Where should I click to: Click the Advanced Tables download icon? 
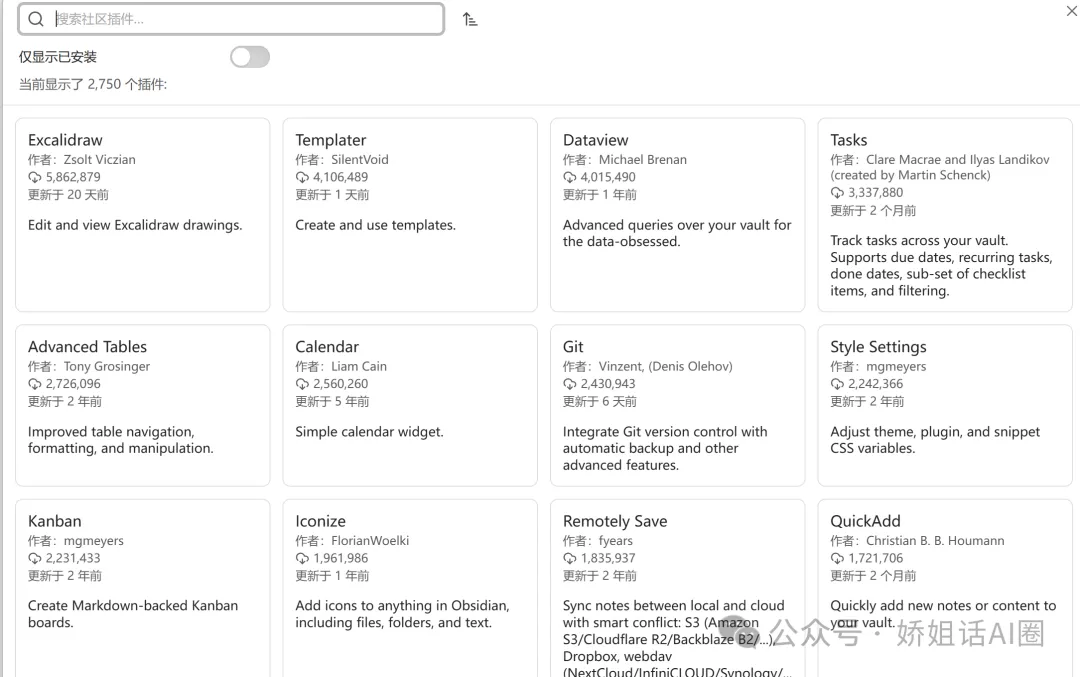pos(35,384)
